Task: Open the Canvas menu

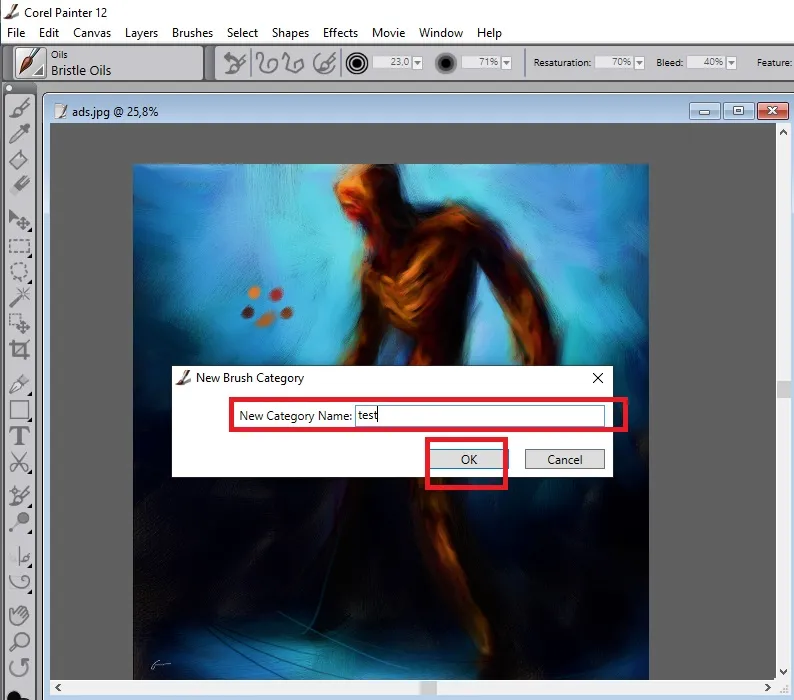Action: click(92, 33)
